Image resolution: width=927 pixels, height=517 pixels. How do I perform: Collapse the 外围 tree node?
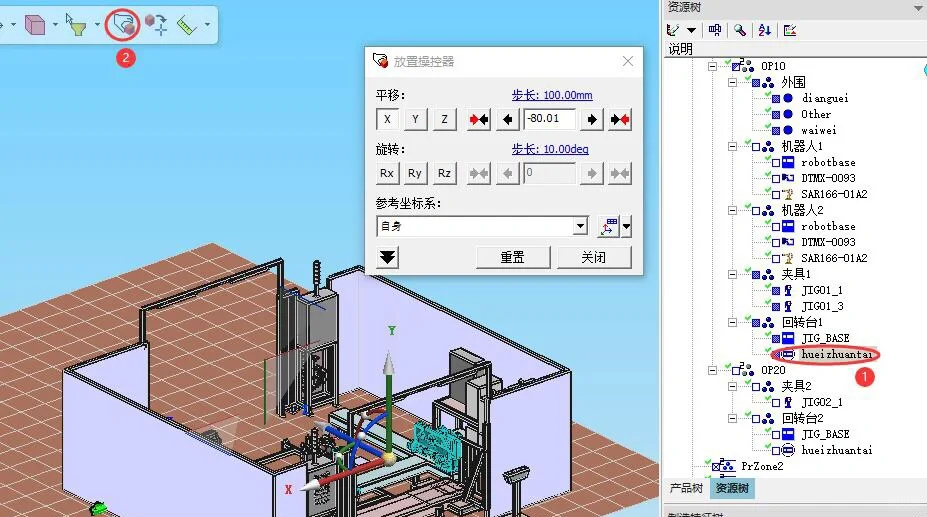pos(732,82)
